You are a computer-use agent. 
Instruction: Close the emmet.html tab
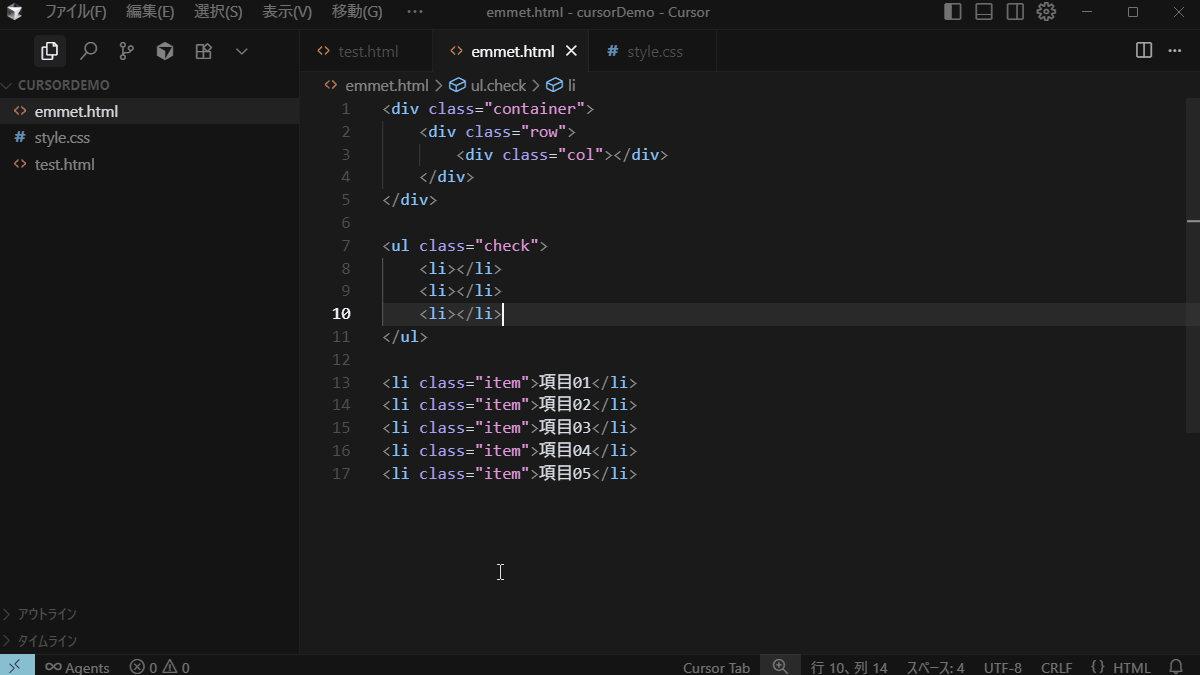coord(572,51)
